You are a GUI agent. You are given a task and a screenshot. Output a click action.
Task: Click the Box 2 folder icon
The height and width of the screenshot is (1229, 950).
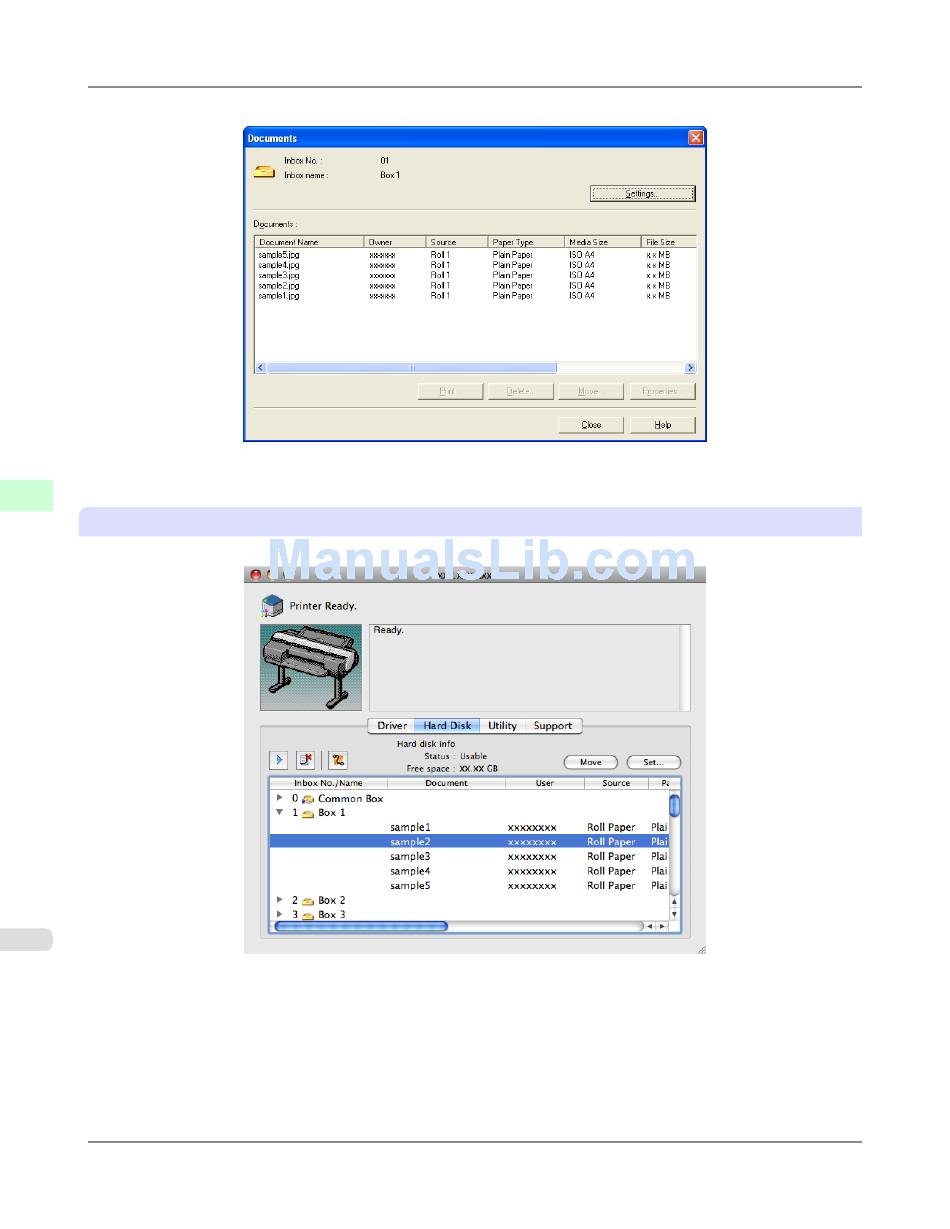[x=308, y=900]
